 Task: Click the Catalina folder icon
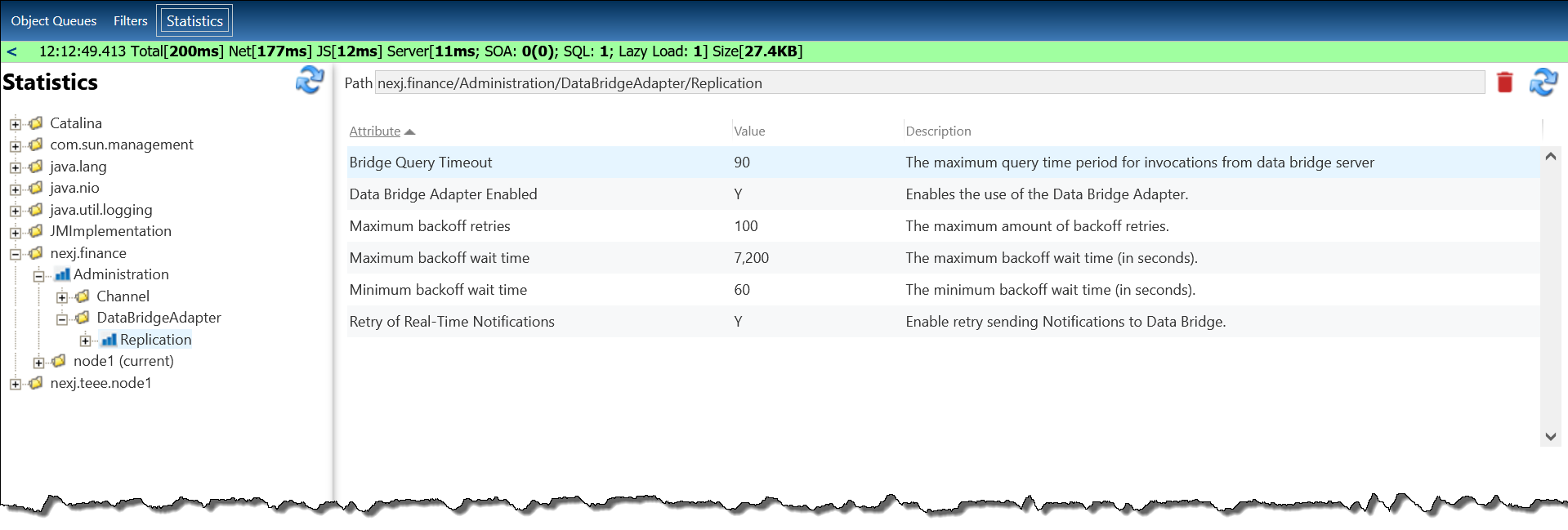(36, 123)
